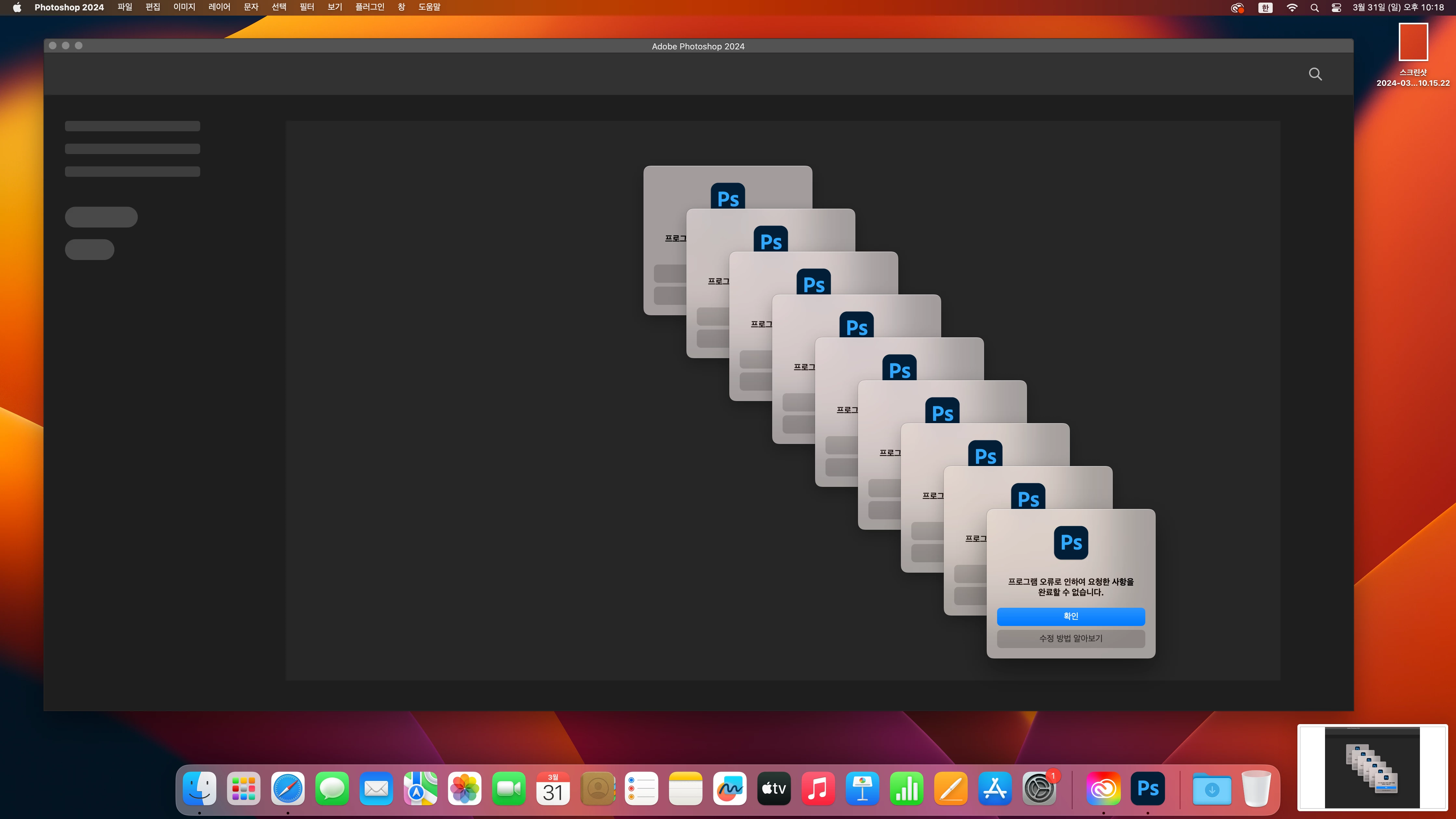1456x819 pixels.
Task: Click the 수정 방법 알아보기 button
Action: click(x=1071, y=638)
